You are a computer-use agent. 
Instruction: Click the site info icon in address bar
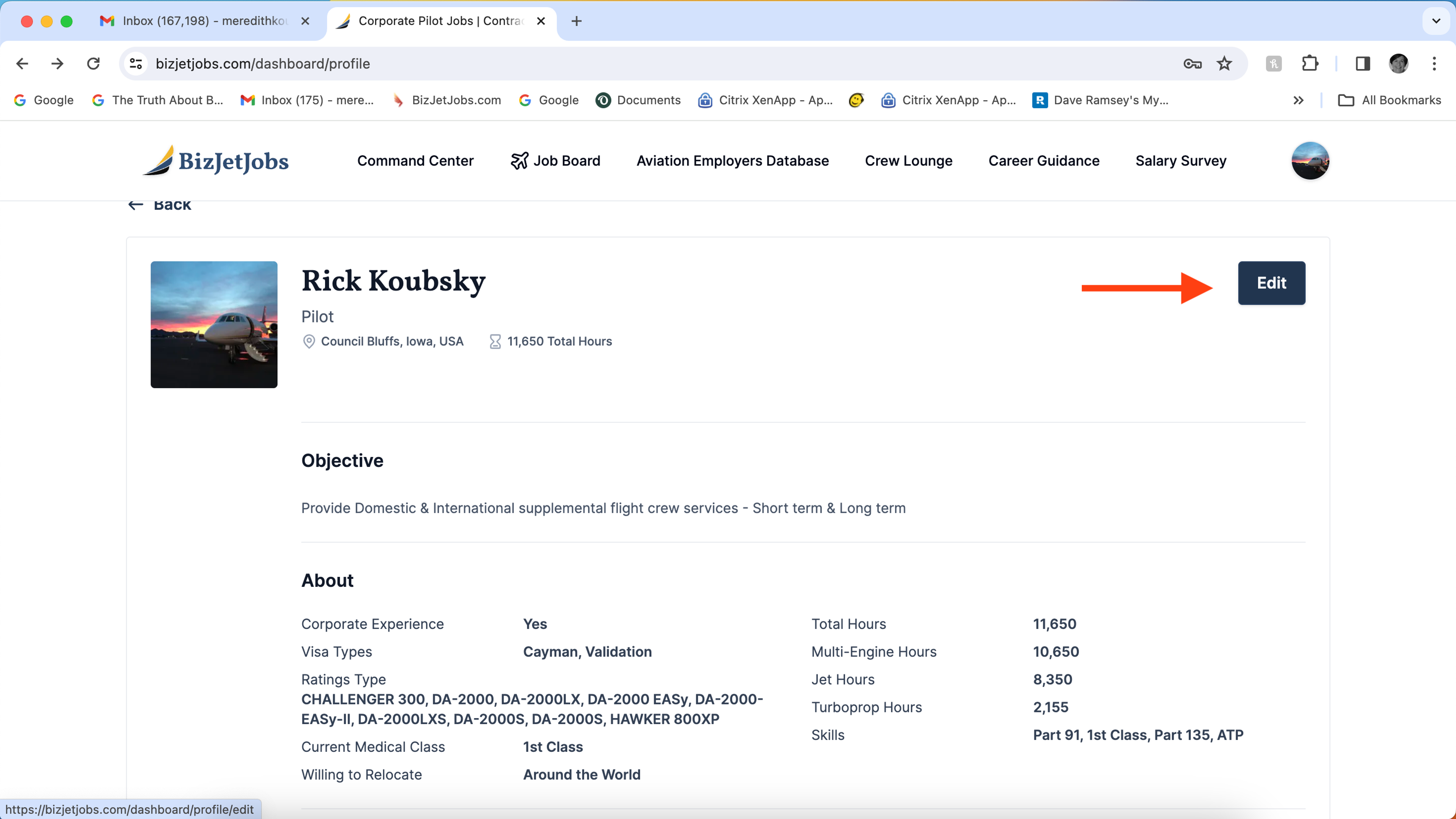click(136, 63)
